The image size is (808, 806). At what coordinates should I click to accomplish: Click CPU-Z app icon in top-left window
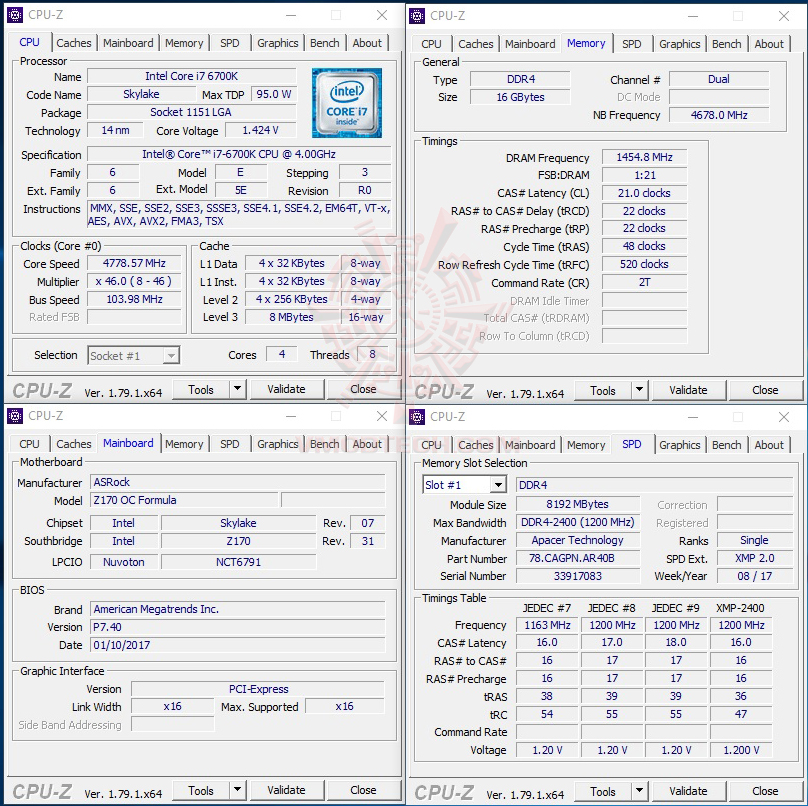tap(15, 15)
